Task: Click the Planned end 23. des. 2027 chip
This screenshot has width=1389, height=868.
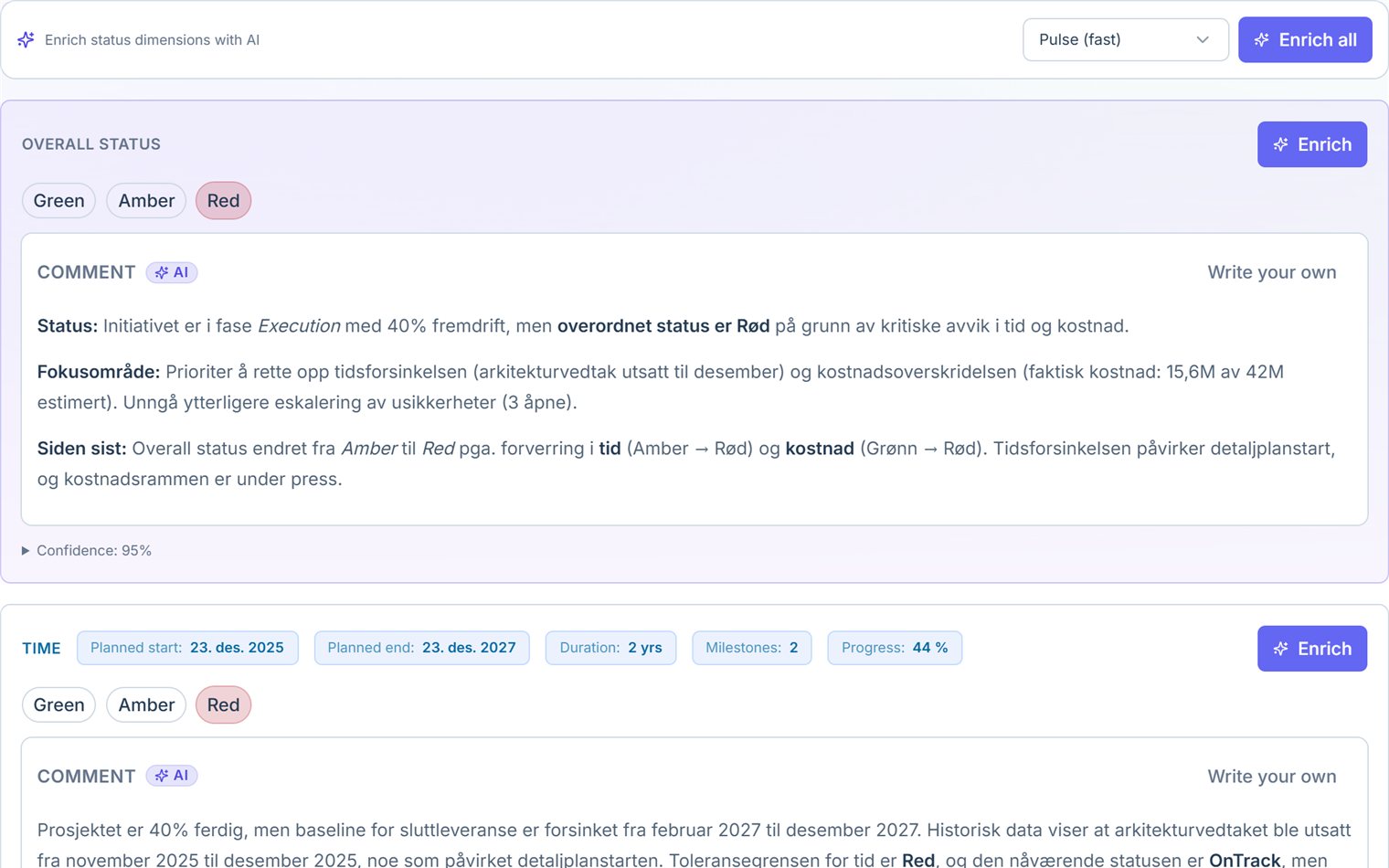Action: pyautogui.click(x=421, y=648)
